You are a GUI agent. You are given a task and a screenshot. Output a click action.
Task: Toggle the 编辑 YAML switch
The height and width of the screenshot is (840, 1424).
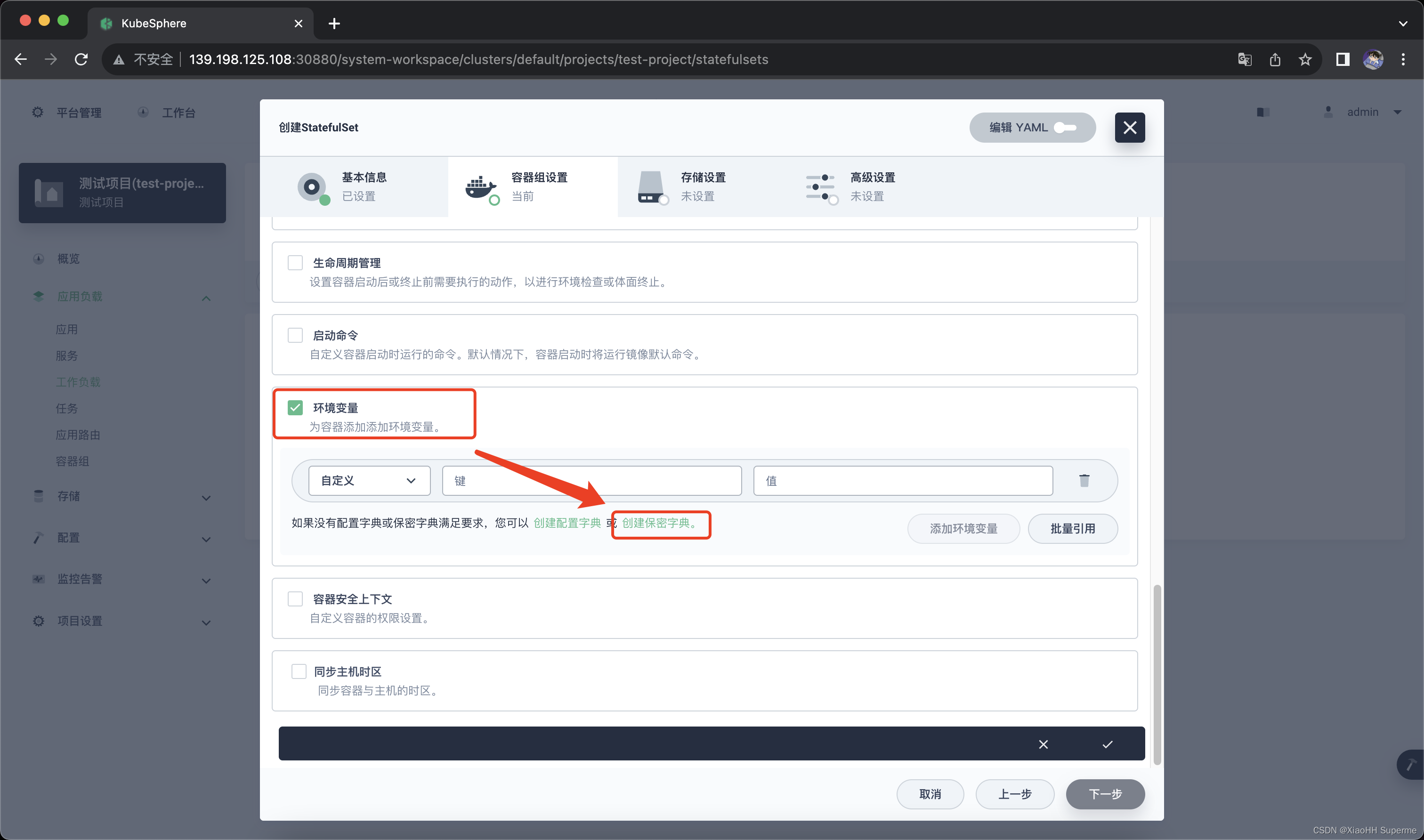click(1065, 128)
